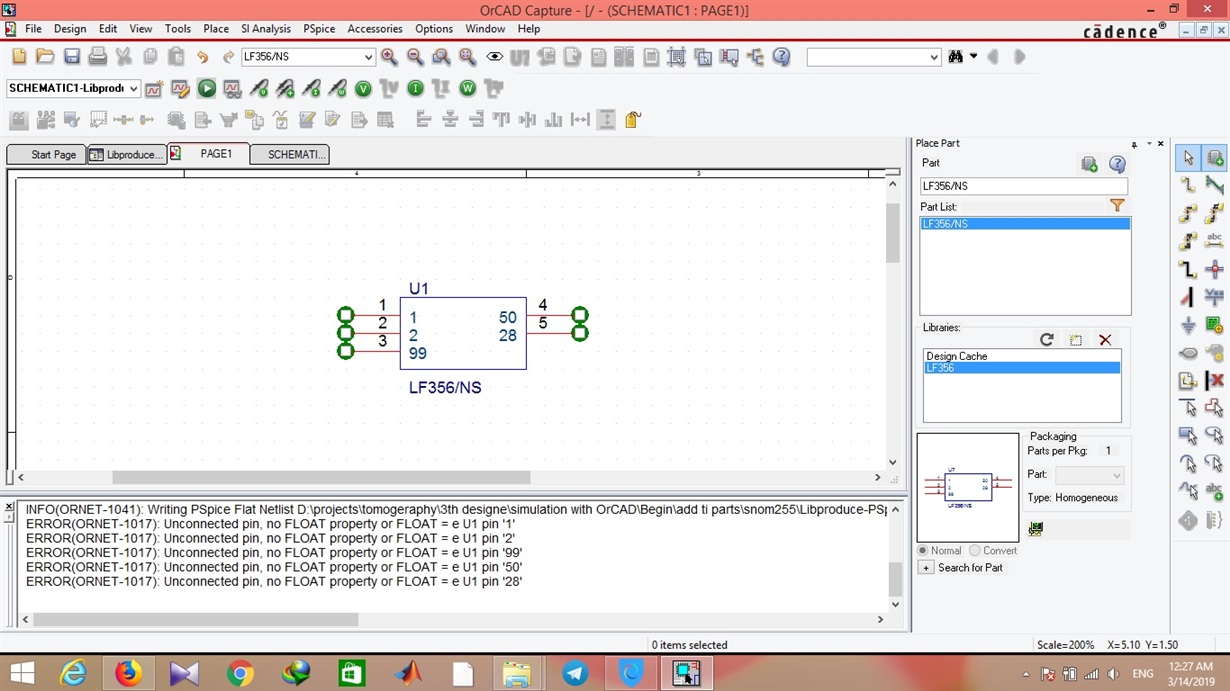Image resolution: width=1230 pixels, height=691 pixels.
Task: Open the Place menu
Action: tap(216, 29)
